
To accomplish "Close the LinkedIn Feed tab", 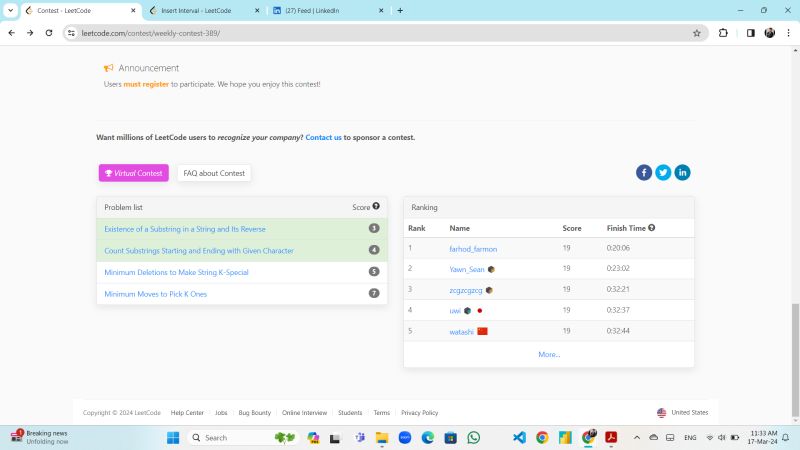I will [x=381, y=10].
